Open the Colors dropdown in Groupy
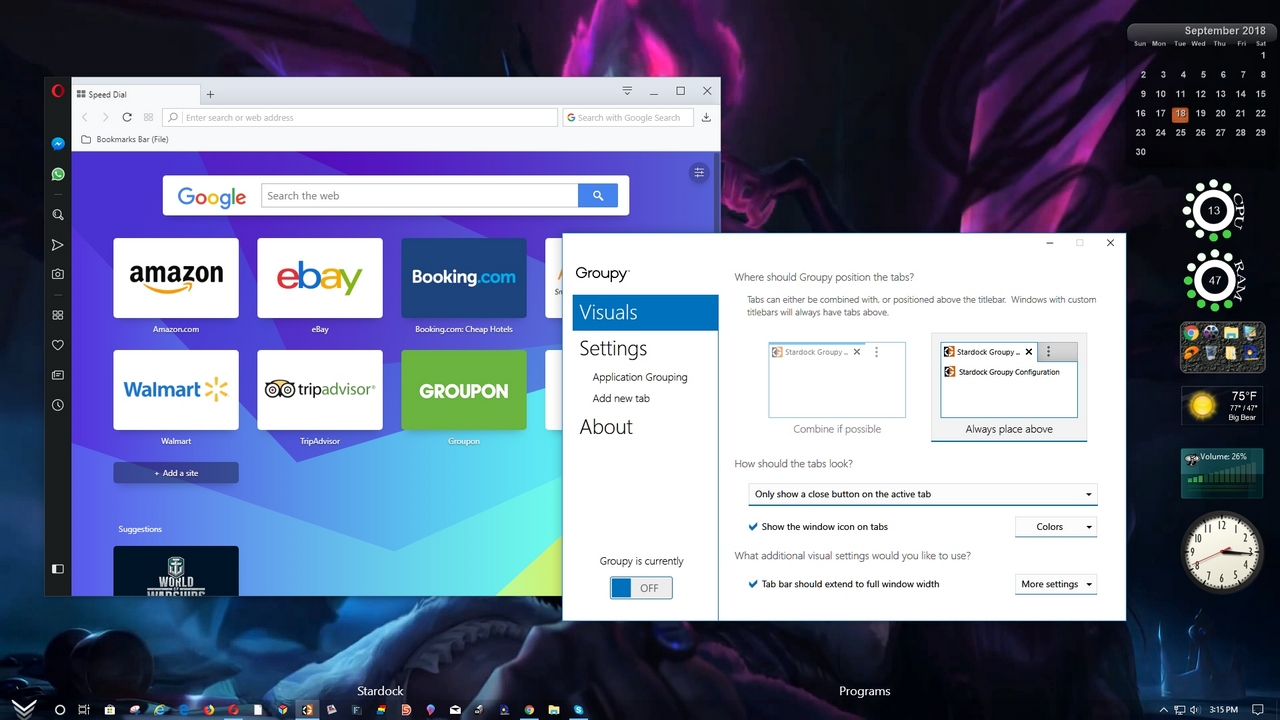The image size is (1280, 720). [x=1056, y=527]
